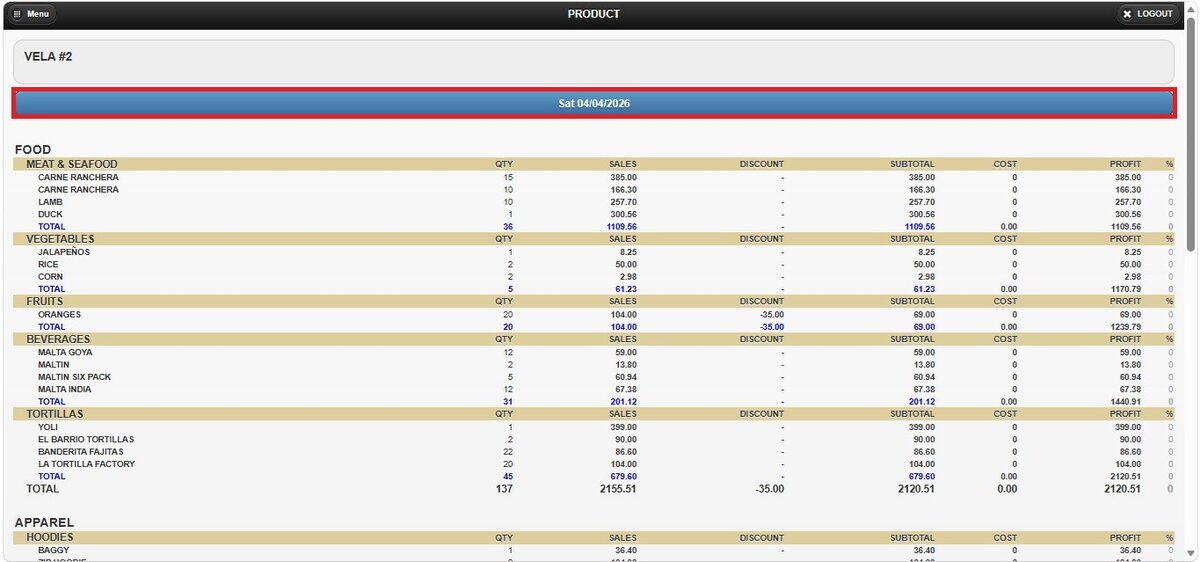Screen dimensions: 1200x562
Task: Click the APPAREL section heading
Action: [44, 522]
